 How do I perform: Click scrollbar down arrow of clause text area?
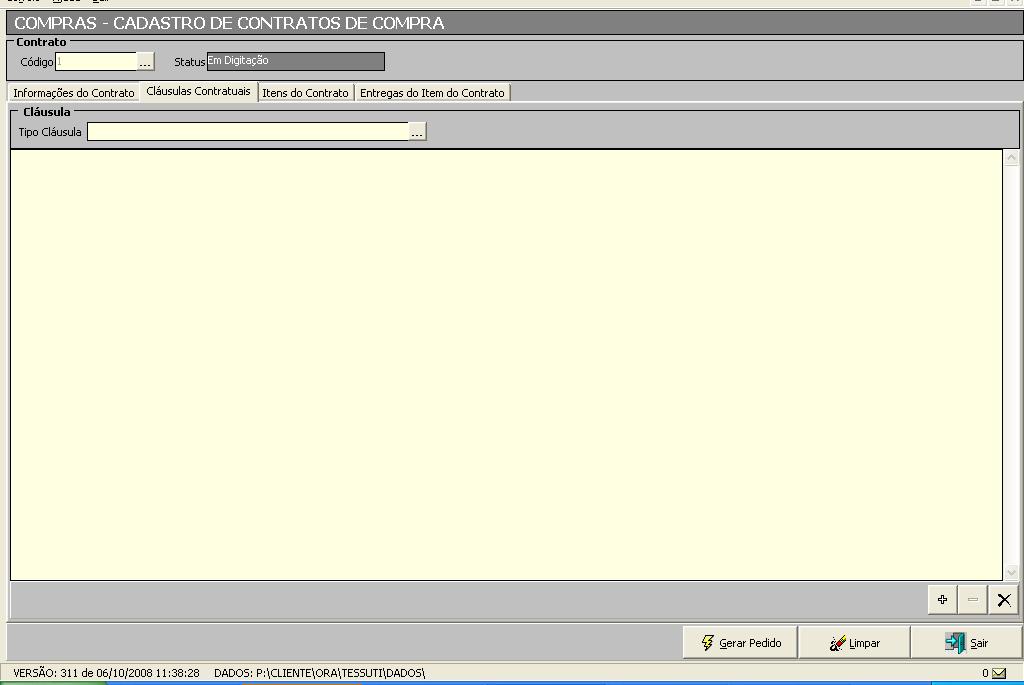point(1011,572)
